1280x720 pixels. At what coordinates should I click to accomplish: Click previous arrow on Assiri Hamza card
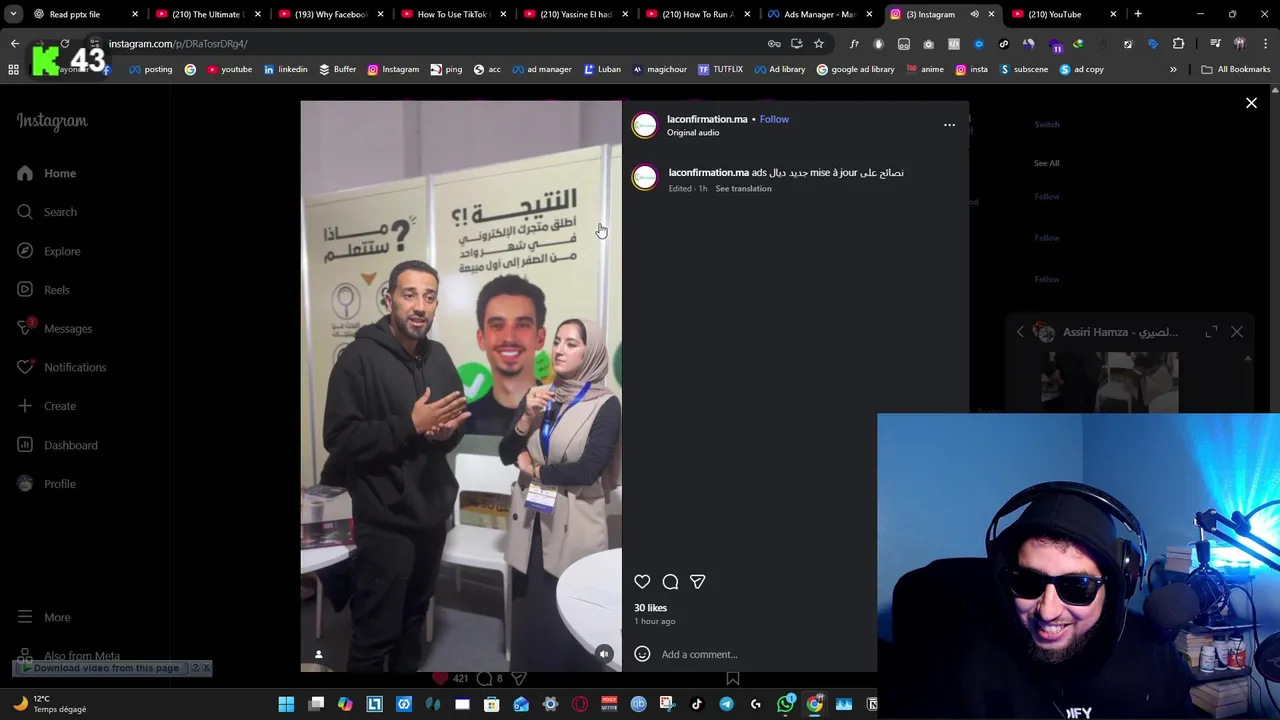tap(1020, 332)
